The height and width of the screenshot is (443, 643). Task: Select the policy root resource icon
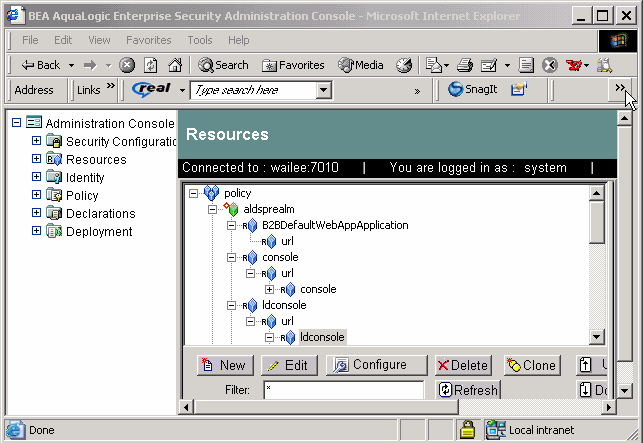point(212,193)
